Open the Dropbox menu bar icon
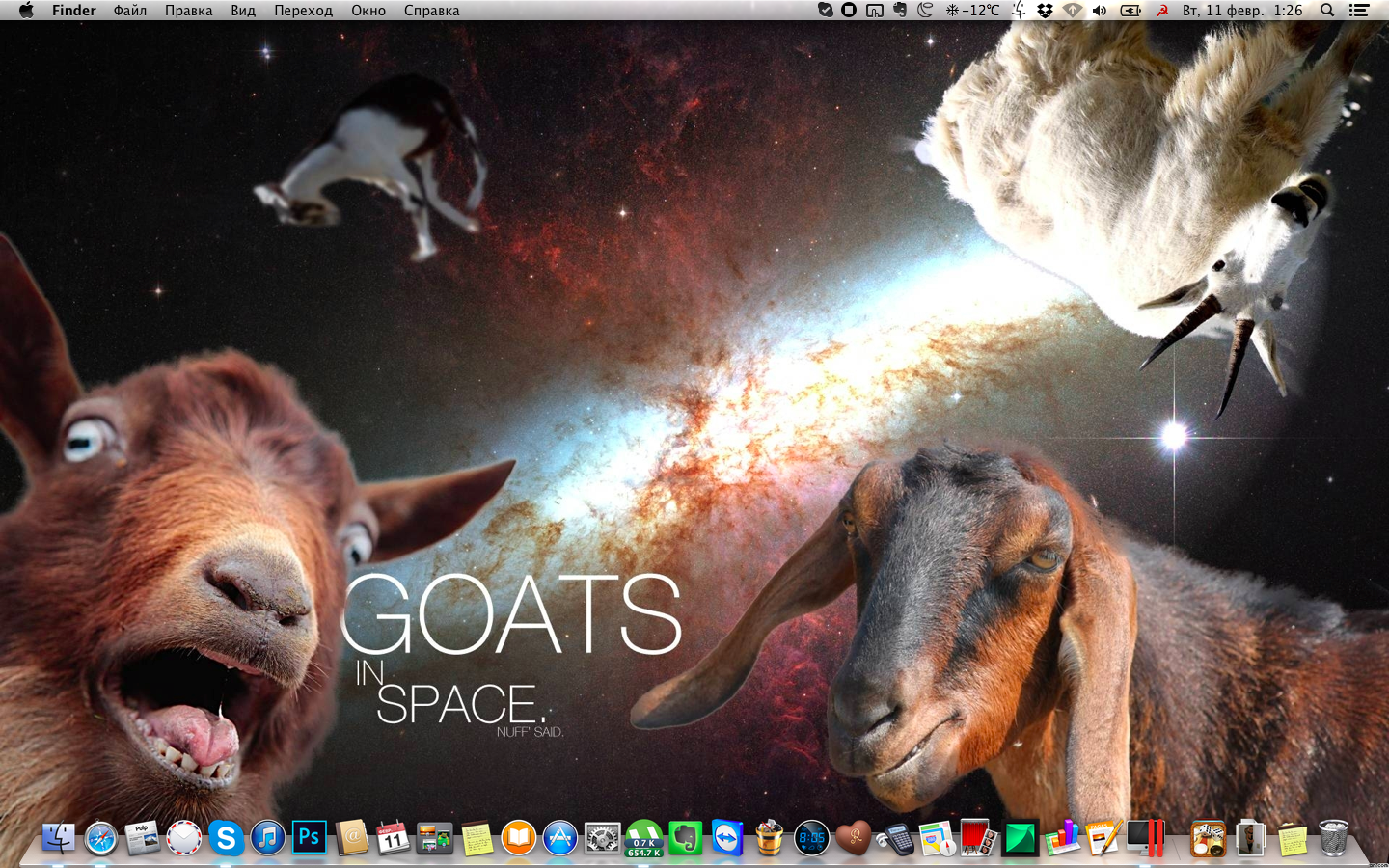This screenshot has width=1389, height=868. [1045, 11]
